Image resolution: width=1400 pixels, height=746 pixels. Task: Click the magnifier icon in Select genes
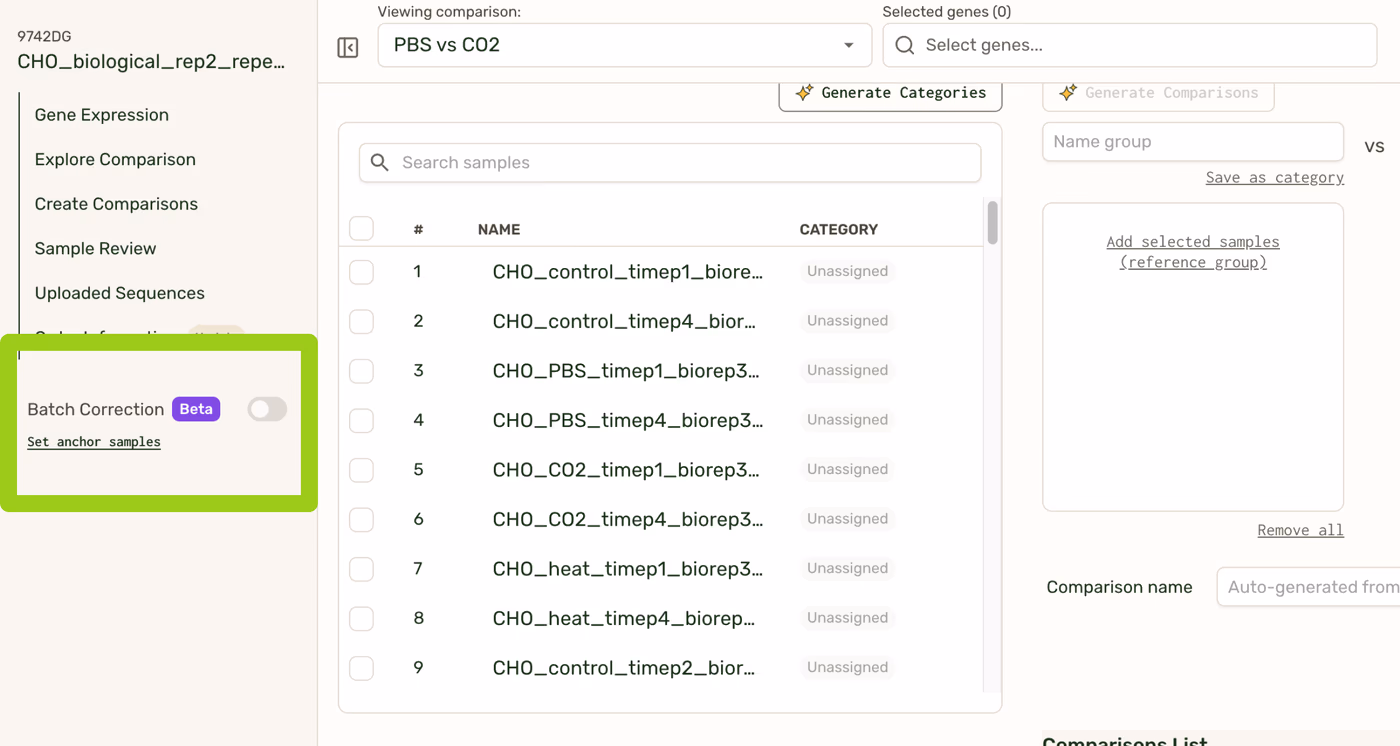click(x=905, y=45)
